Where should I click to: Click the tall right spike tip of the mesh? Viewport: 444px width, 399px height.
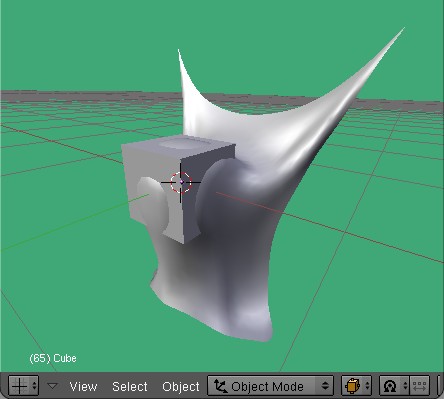coord(401,31)
